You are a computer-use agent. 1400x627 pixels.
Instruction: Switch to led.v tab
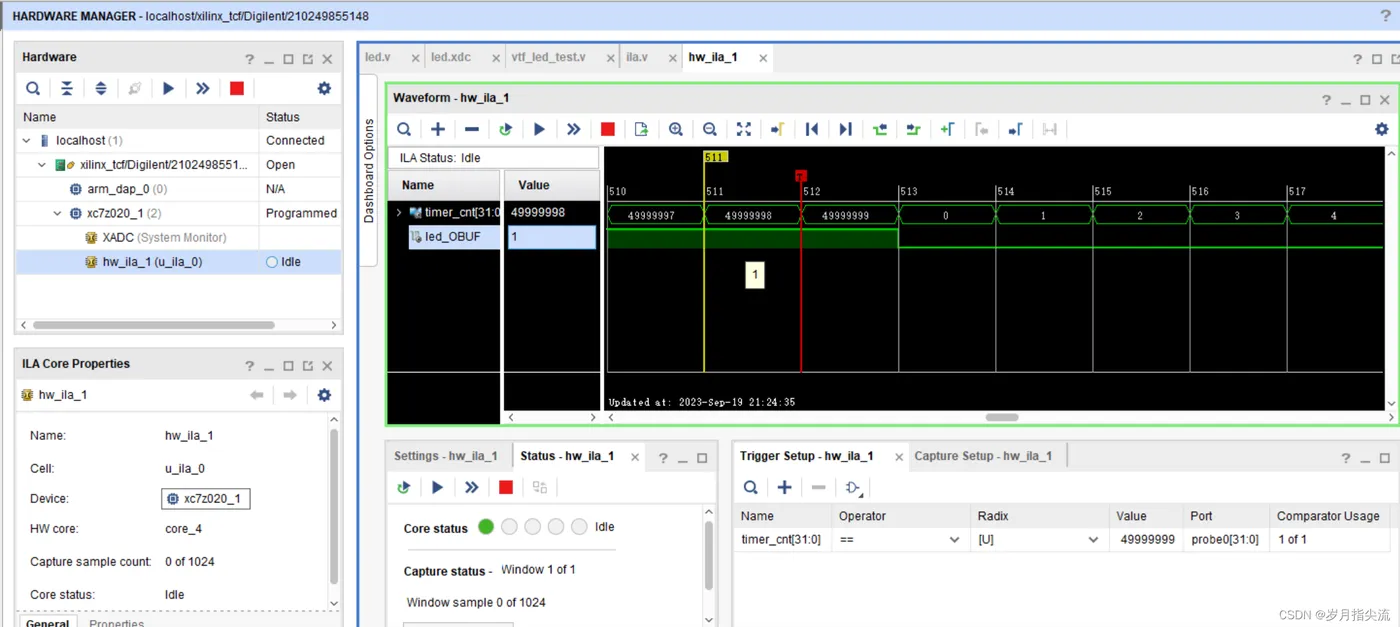click(x=378, y=58)
